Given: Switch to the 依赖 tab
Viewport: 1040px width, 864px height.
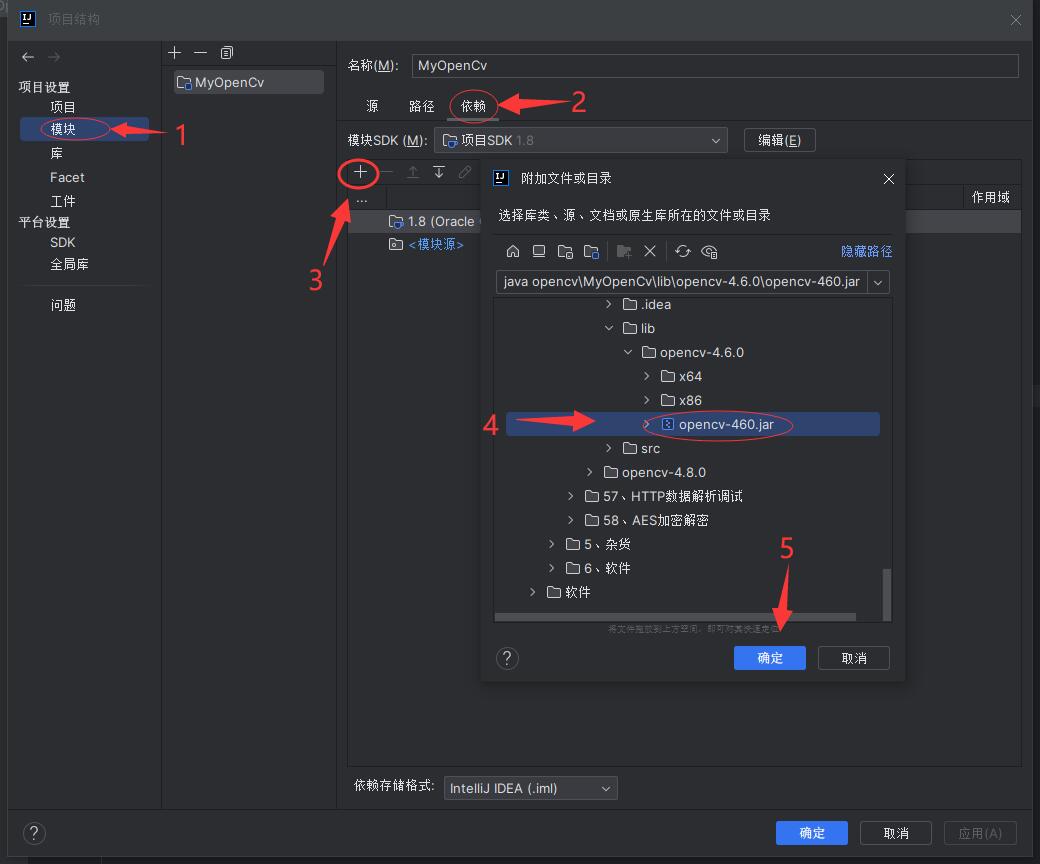Looking at the screenshot, I should coord(473,106).
